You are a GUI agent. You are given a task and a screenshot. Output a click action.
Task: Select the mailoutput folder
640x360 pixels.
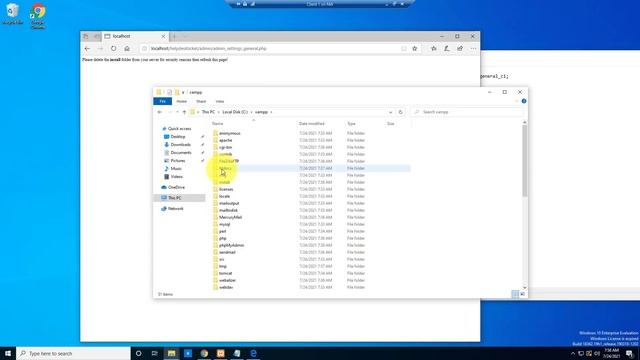click(229, 203)
